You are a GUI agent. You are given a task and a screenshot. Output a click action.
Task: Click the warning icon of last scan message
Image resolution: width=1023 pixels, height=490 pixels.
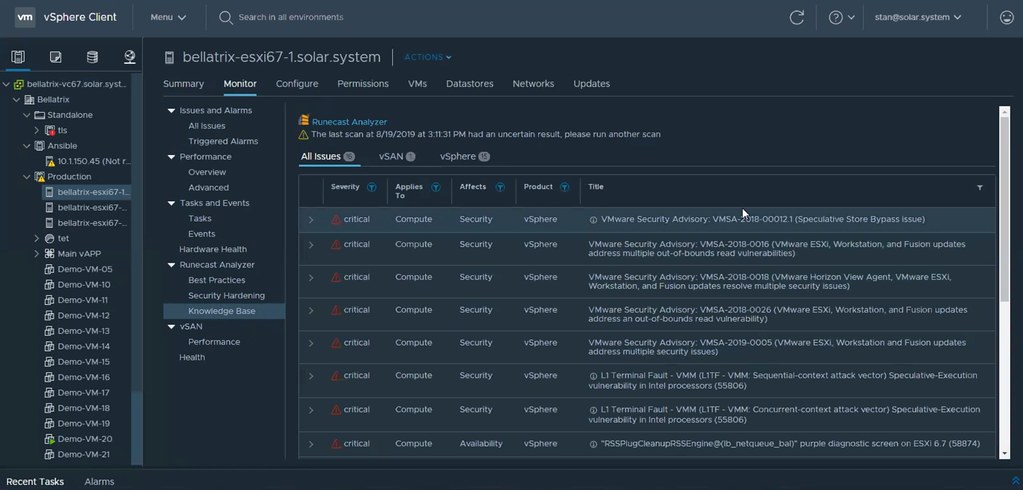coord(303,134)
